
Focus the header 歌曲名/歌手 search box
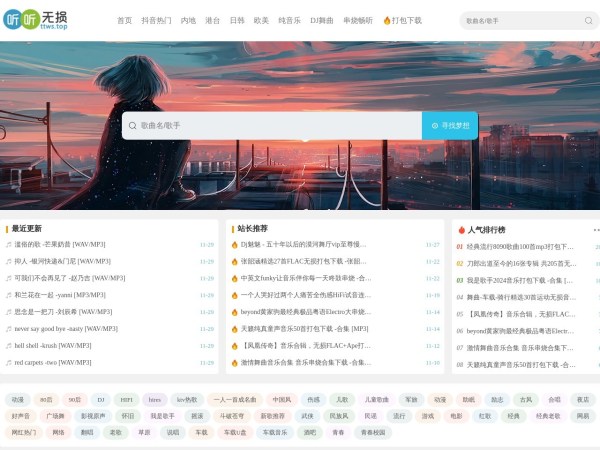[520, 20]
